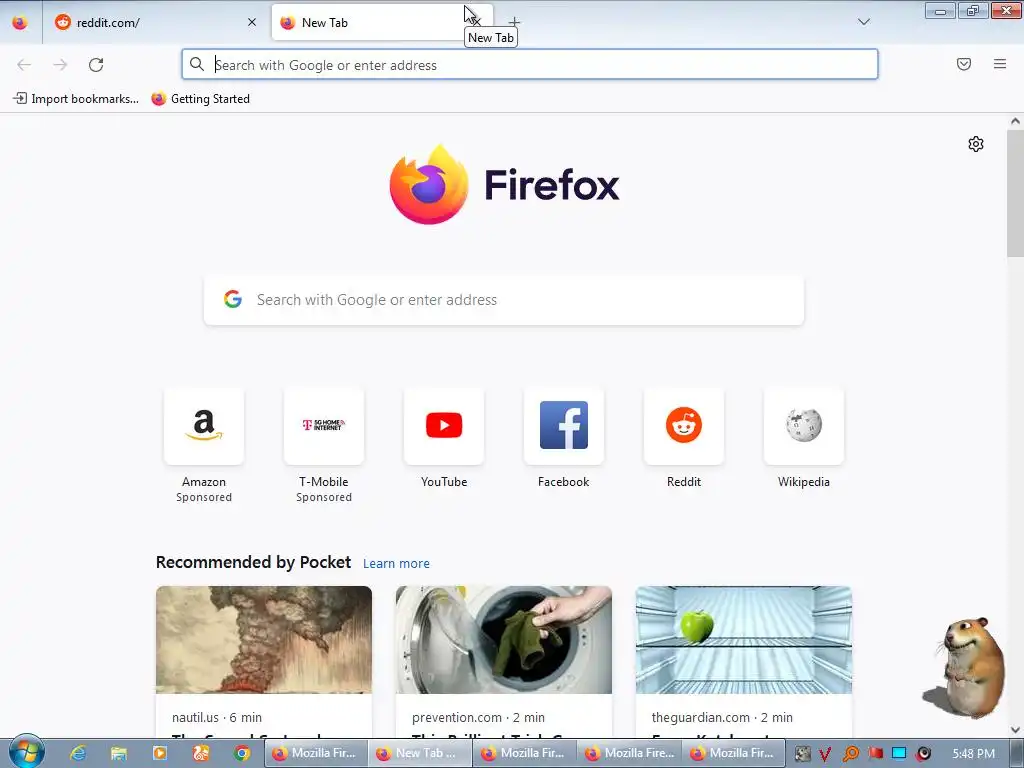
Task: Open the theguardian.com fridge article thumbnail
Action: 744,639
